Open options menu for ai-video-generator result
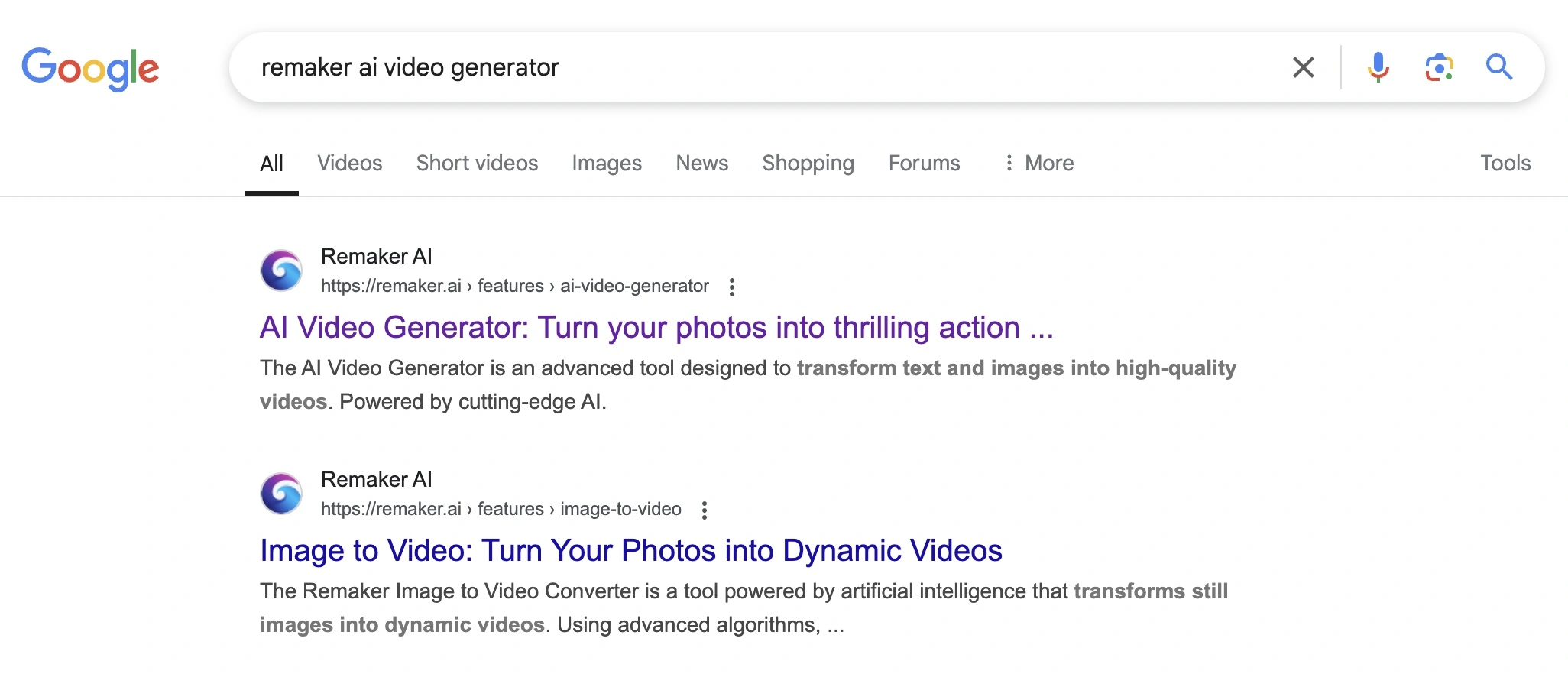 pos(732,287)
